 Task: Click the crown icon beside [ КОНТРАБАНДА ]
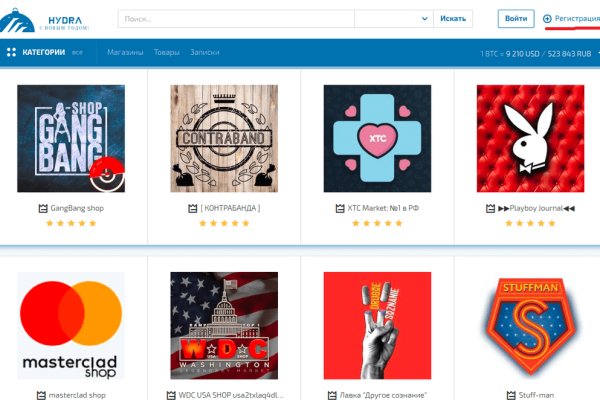192,208
